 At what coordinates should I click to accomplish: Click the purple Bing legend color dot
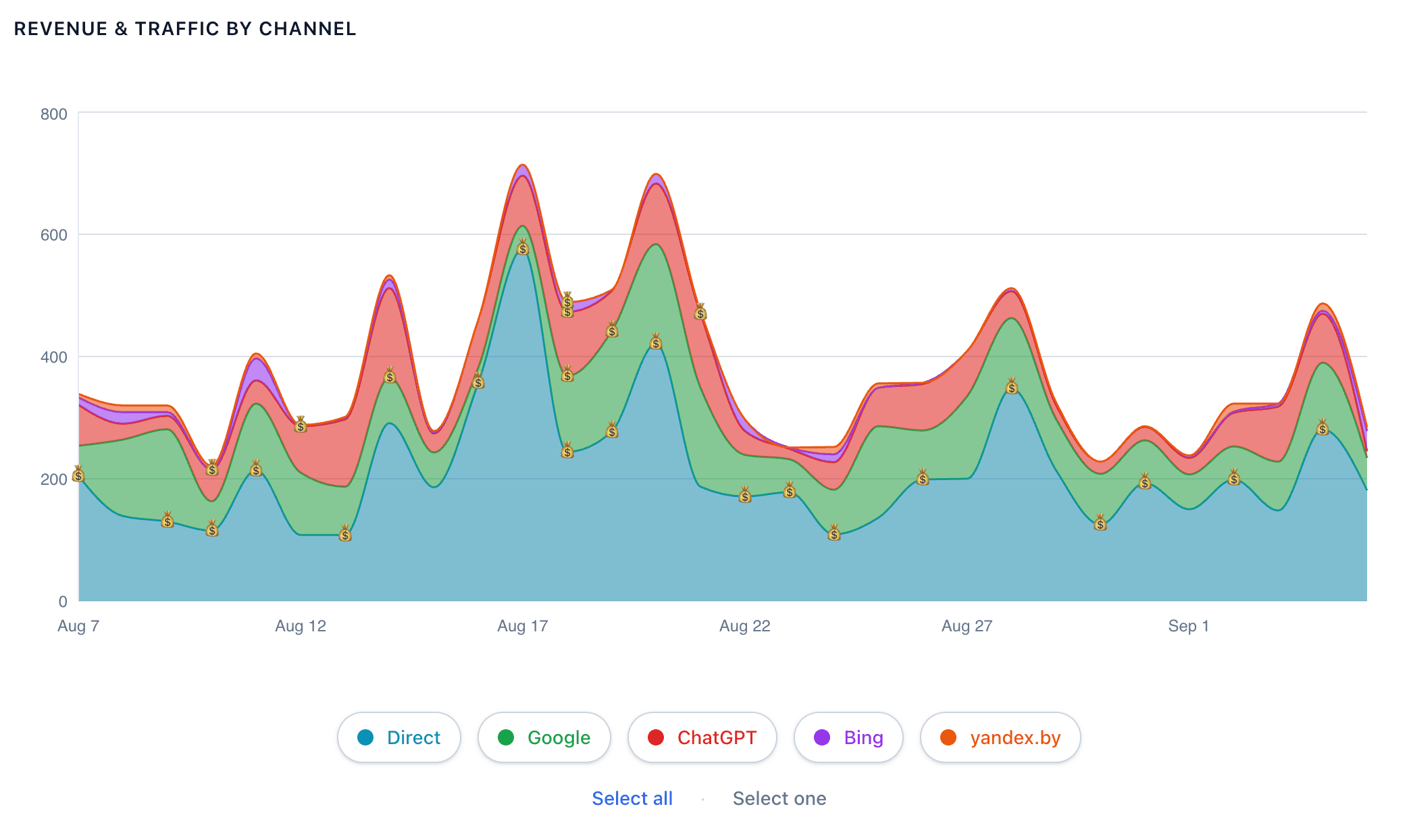[822, 737]
